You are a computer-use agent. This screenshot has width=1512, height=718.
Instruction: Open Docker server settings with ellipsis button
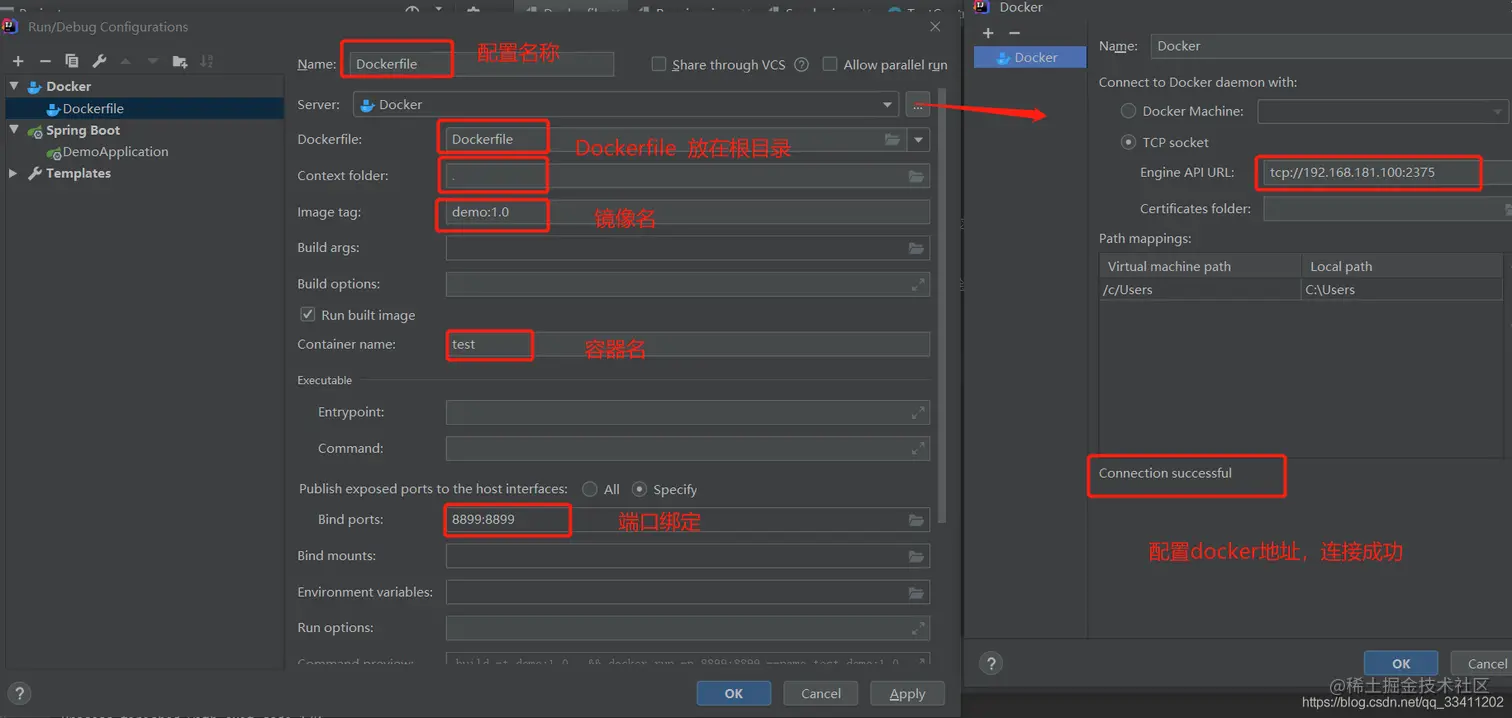(x=917, y=104)
